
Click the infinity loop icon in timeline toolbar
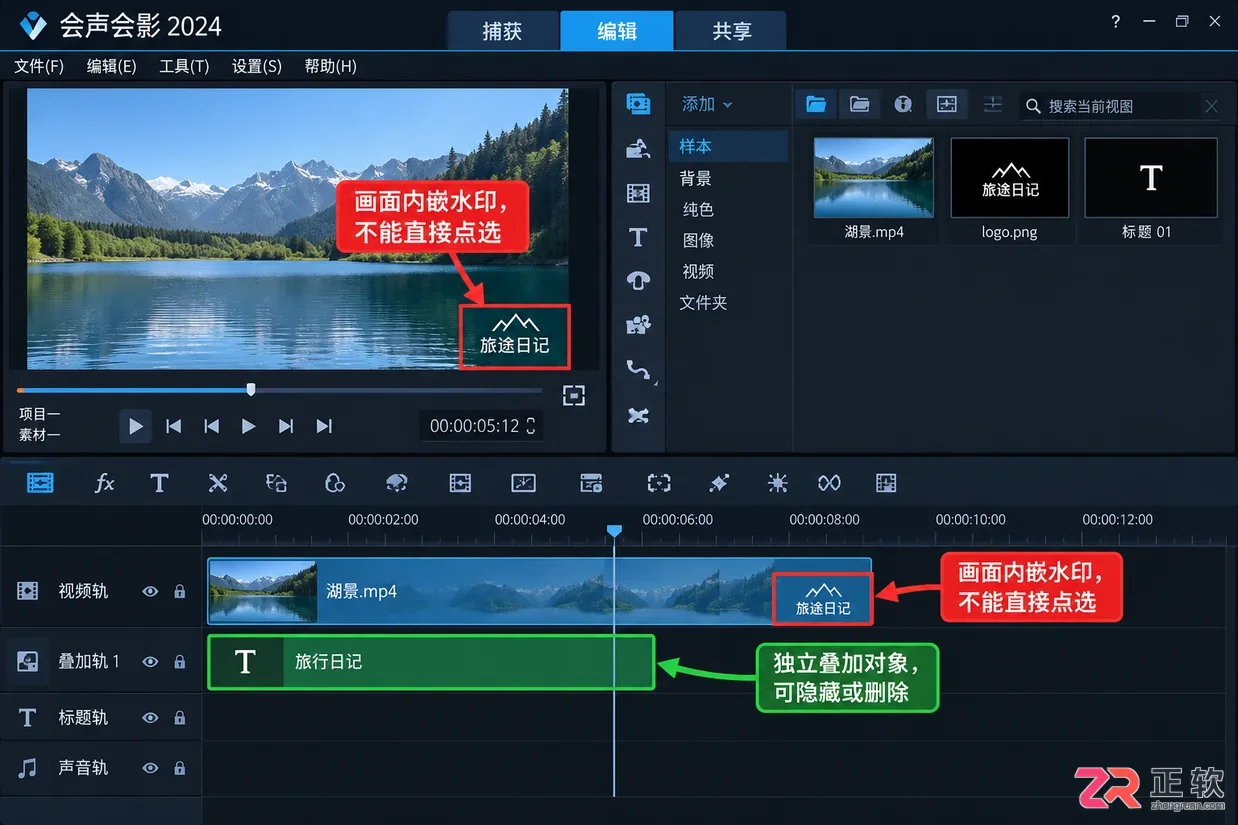click(x=829, y=483)
